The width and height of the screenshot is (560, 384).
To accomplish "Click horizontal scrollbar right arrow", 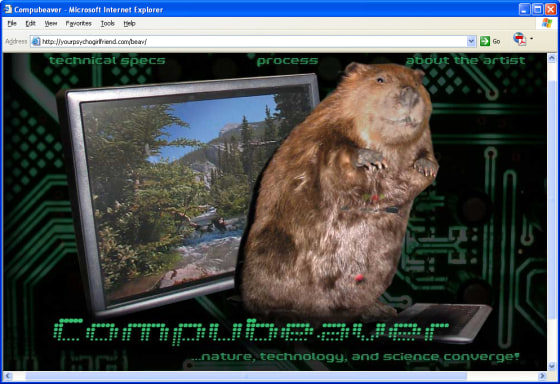I will [542, 376].
